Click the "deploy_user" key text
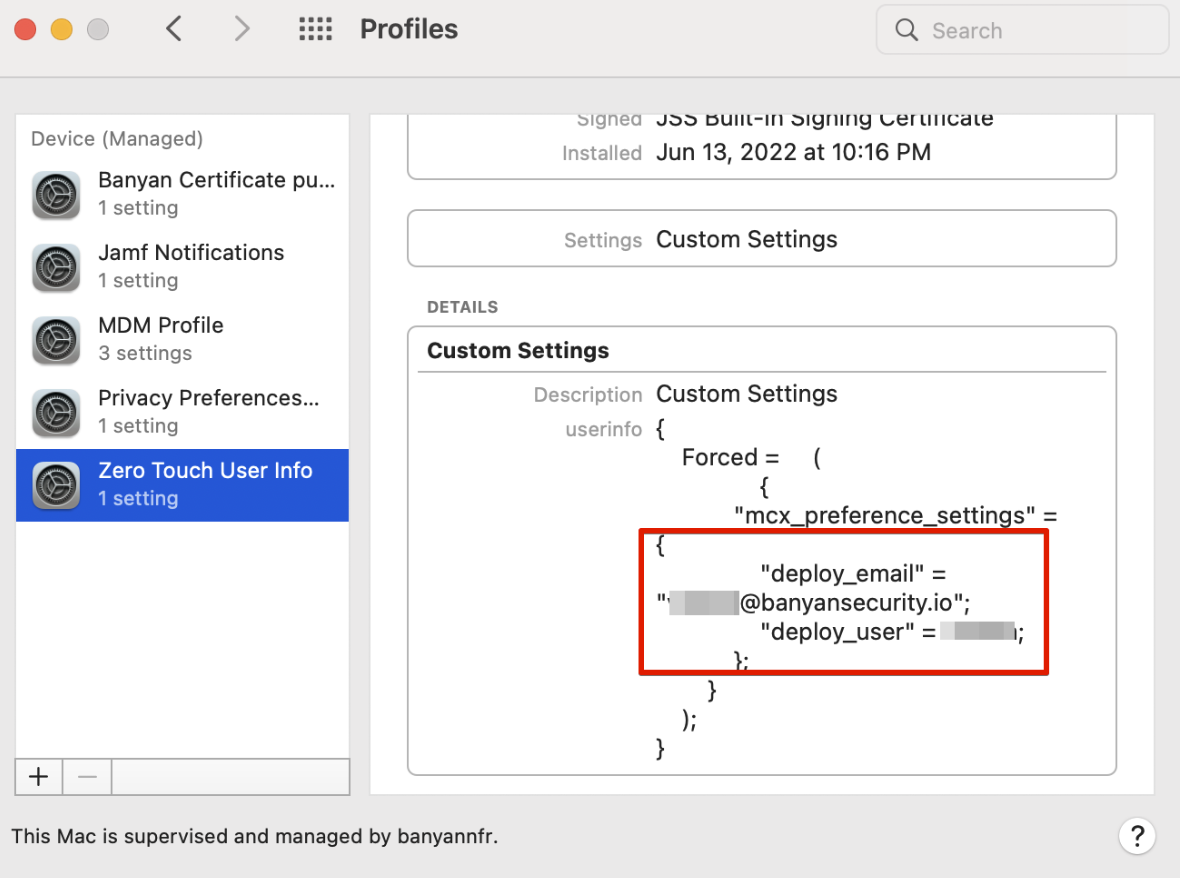 838,631
